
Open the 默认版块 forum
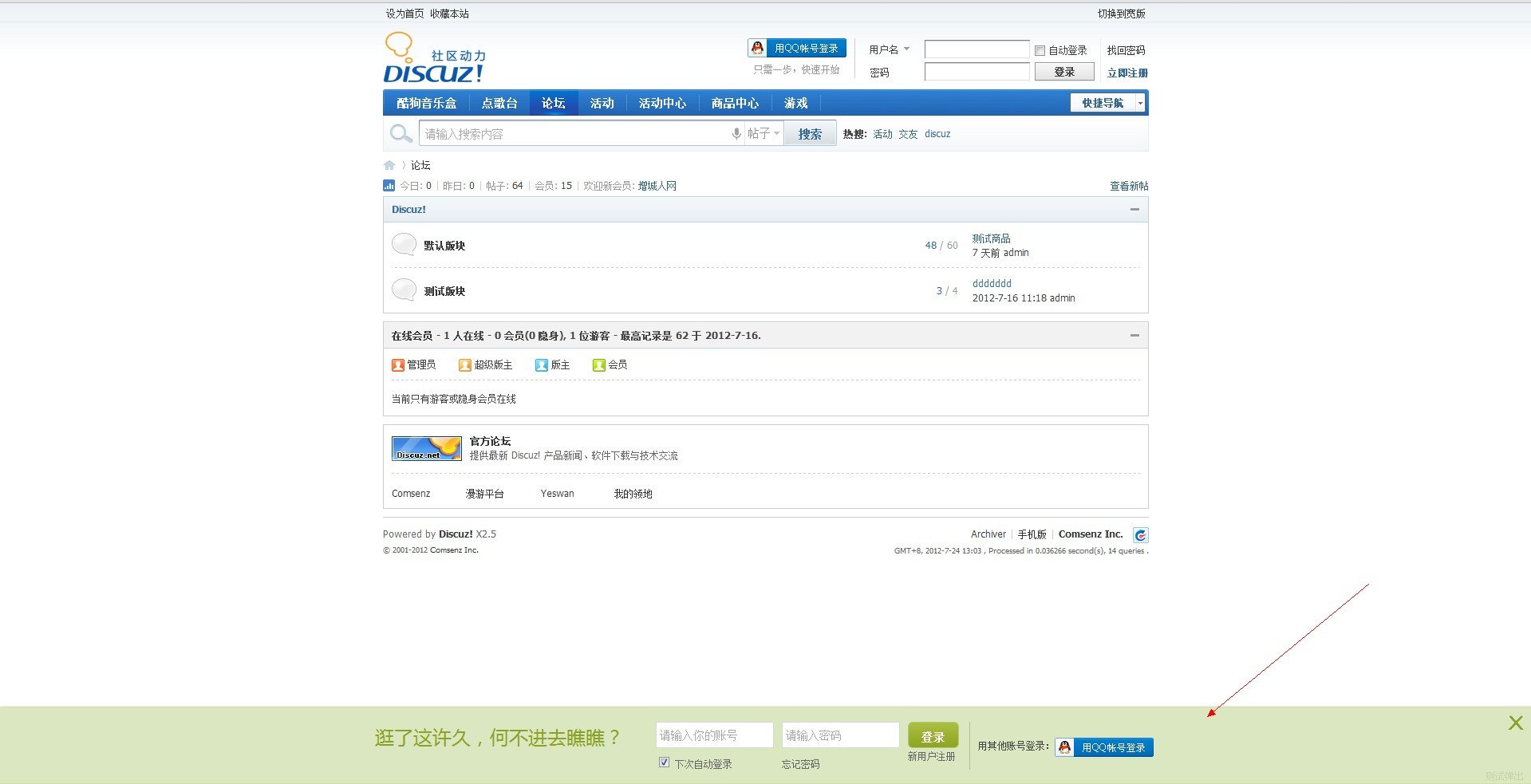(444, 246)
